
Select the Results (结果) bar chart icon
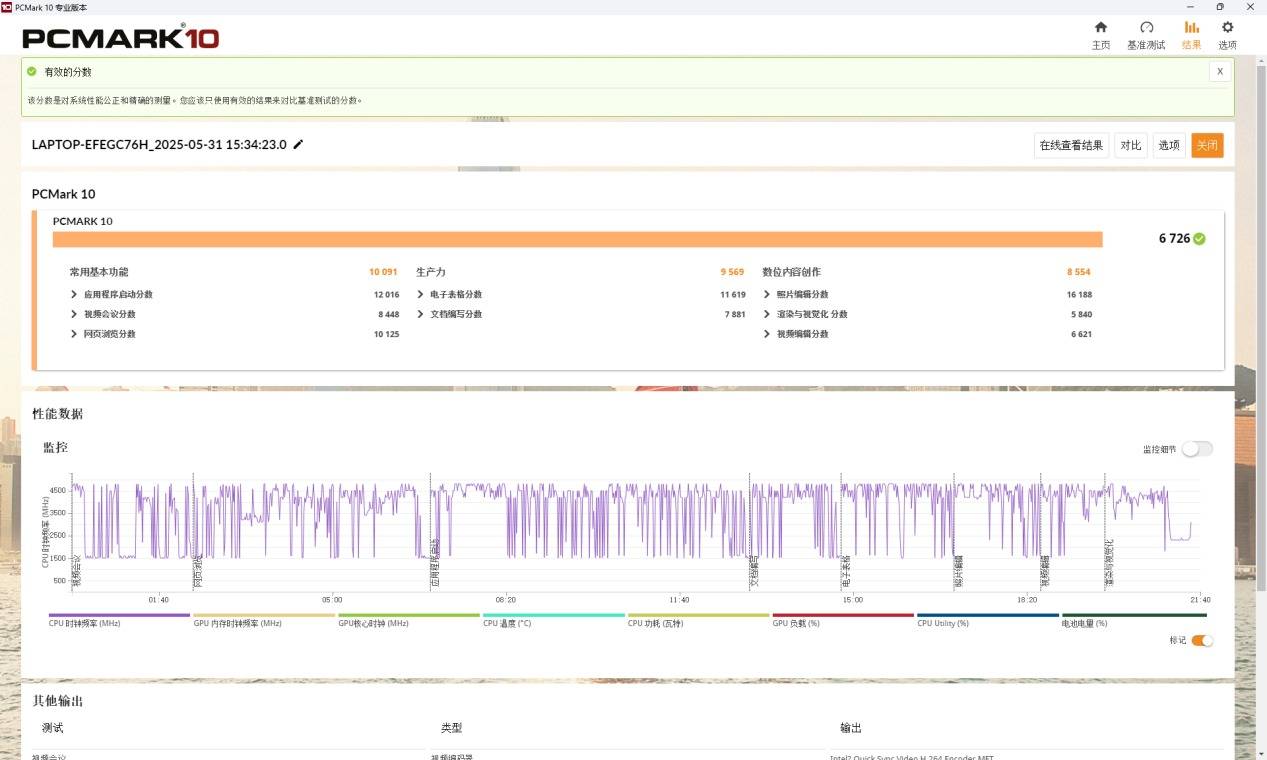click(1191, 28)
